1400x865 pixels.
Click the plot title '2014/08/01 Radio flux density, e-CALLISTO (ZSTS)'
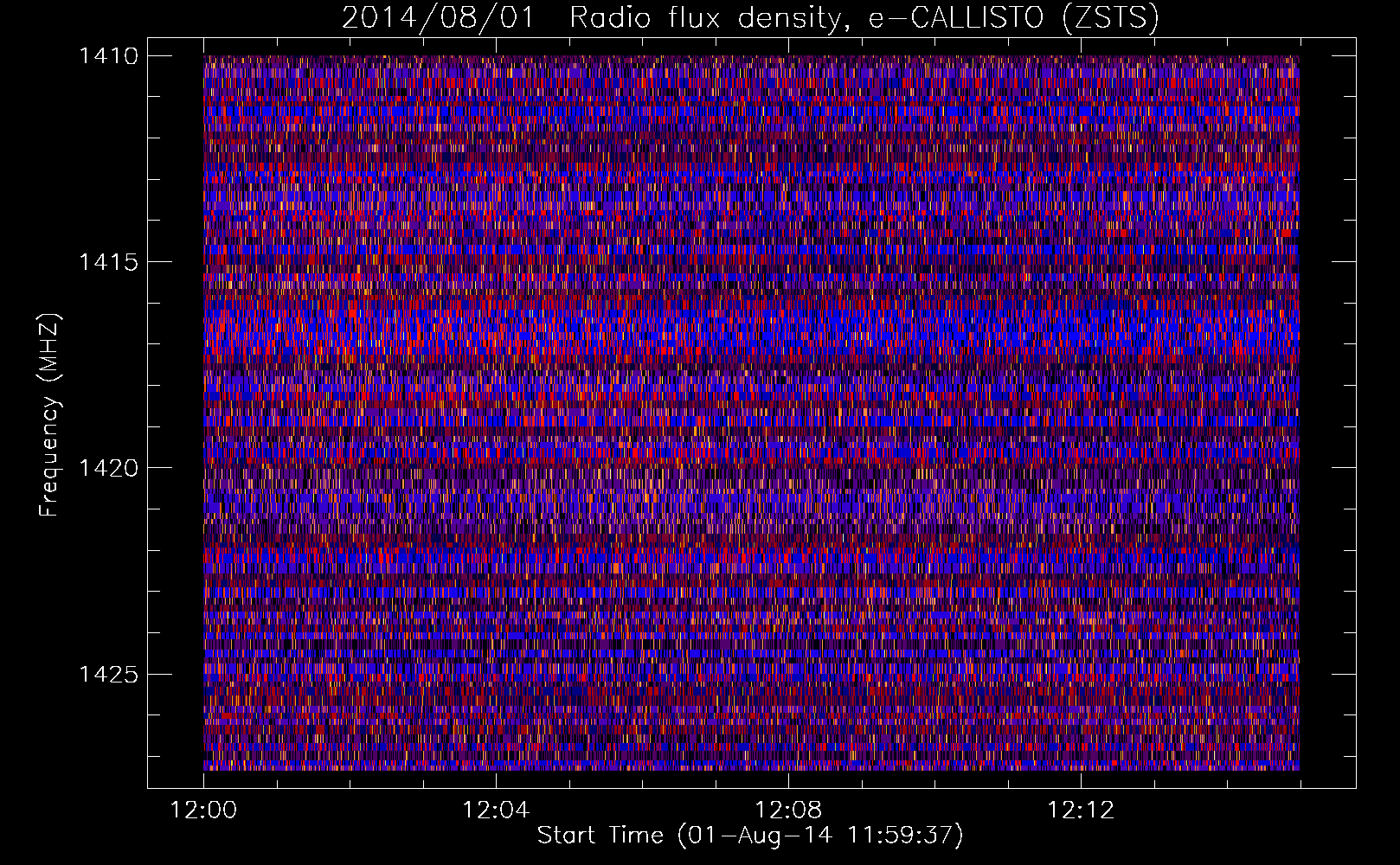point(750,18)
